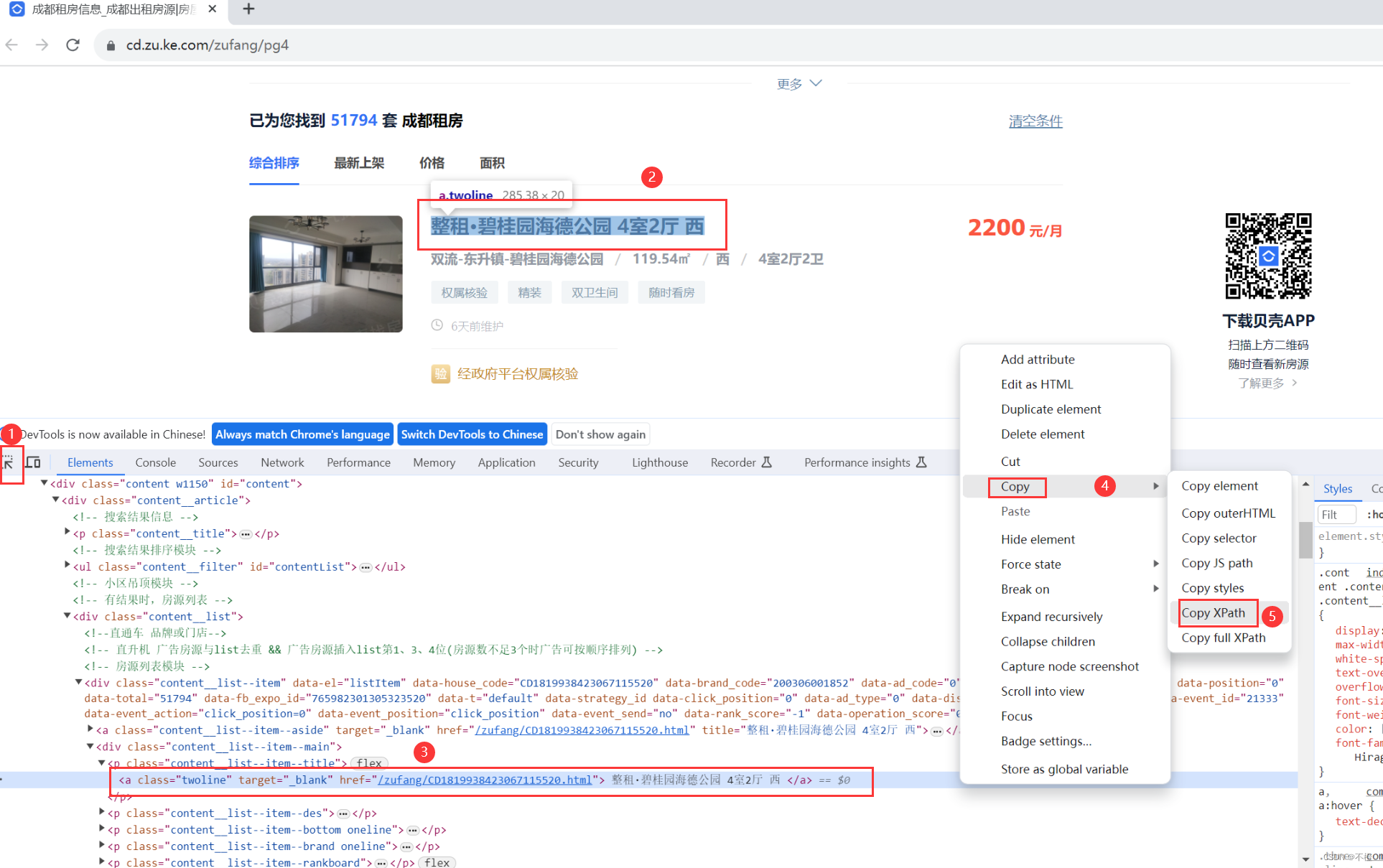The image size is (1383, 868).
Task: Reload the page with refresh icon
Action: click(x=73, y=45)
